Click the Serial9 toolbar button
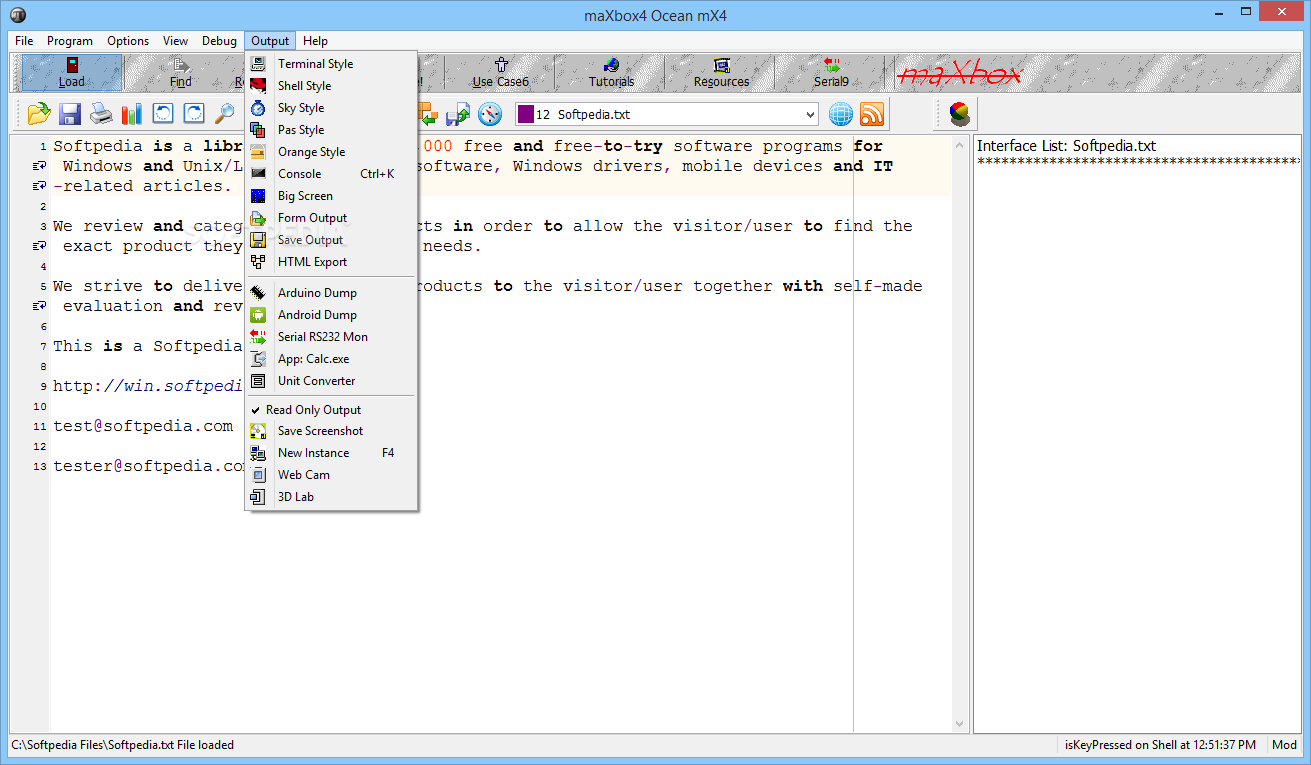This screenshot has width=1311, height=765. pyautogui.click(x=831, y=73)
